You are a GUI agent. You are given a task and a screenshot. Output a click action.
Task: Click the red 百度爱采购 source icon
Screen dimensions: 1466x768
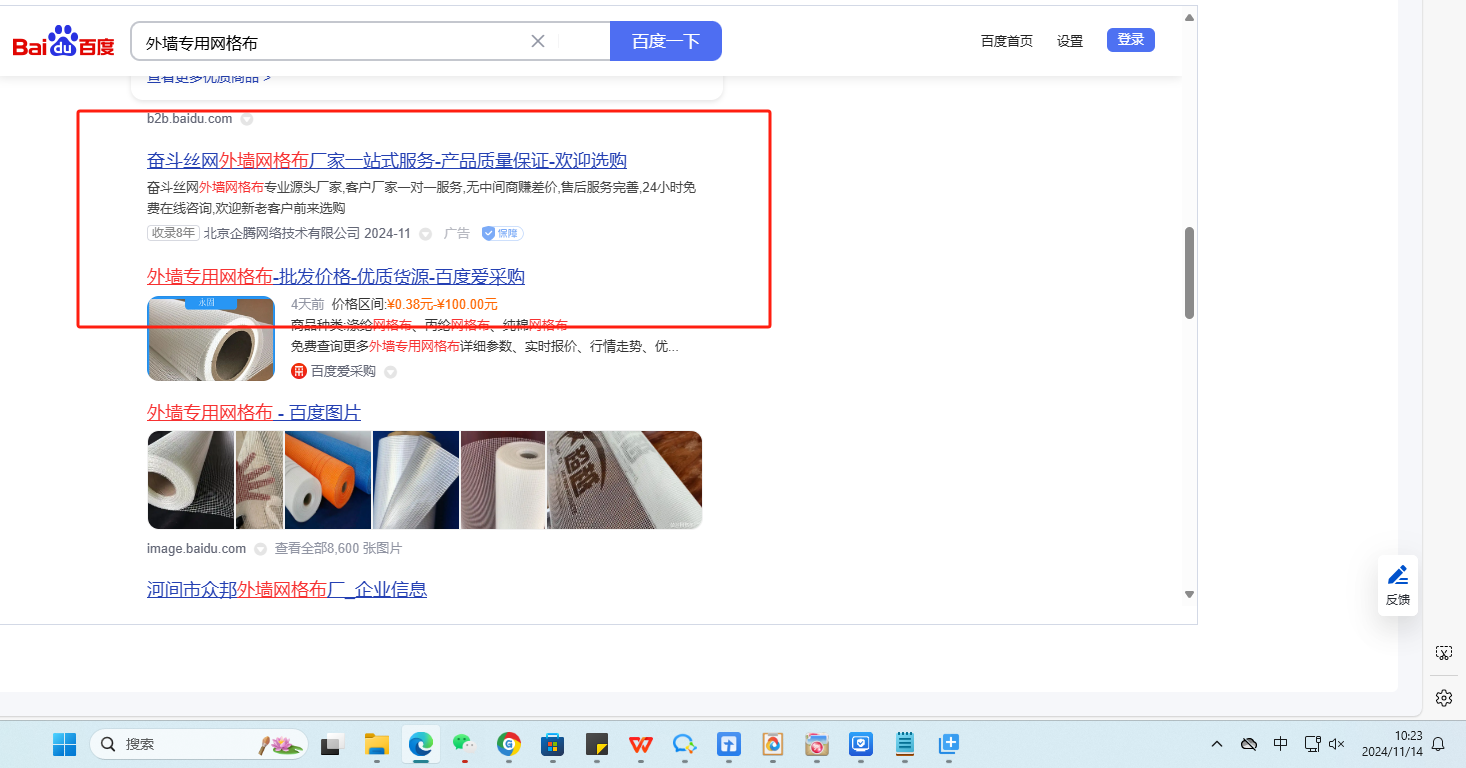(298, 371)
